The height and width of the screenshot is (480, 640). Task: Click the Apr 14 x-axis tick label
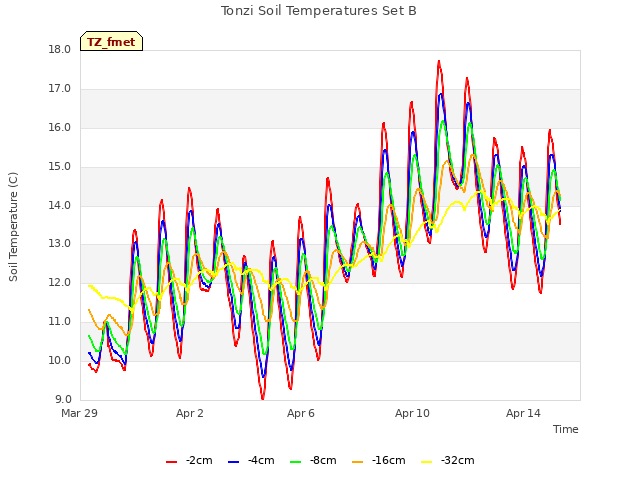(x=523, y=413)
